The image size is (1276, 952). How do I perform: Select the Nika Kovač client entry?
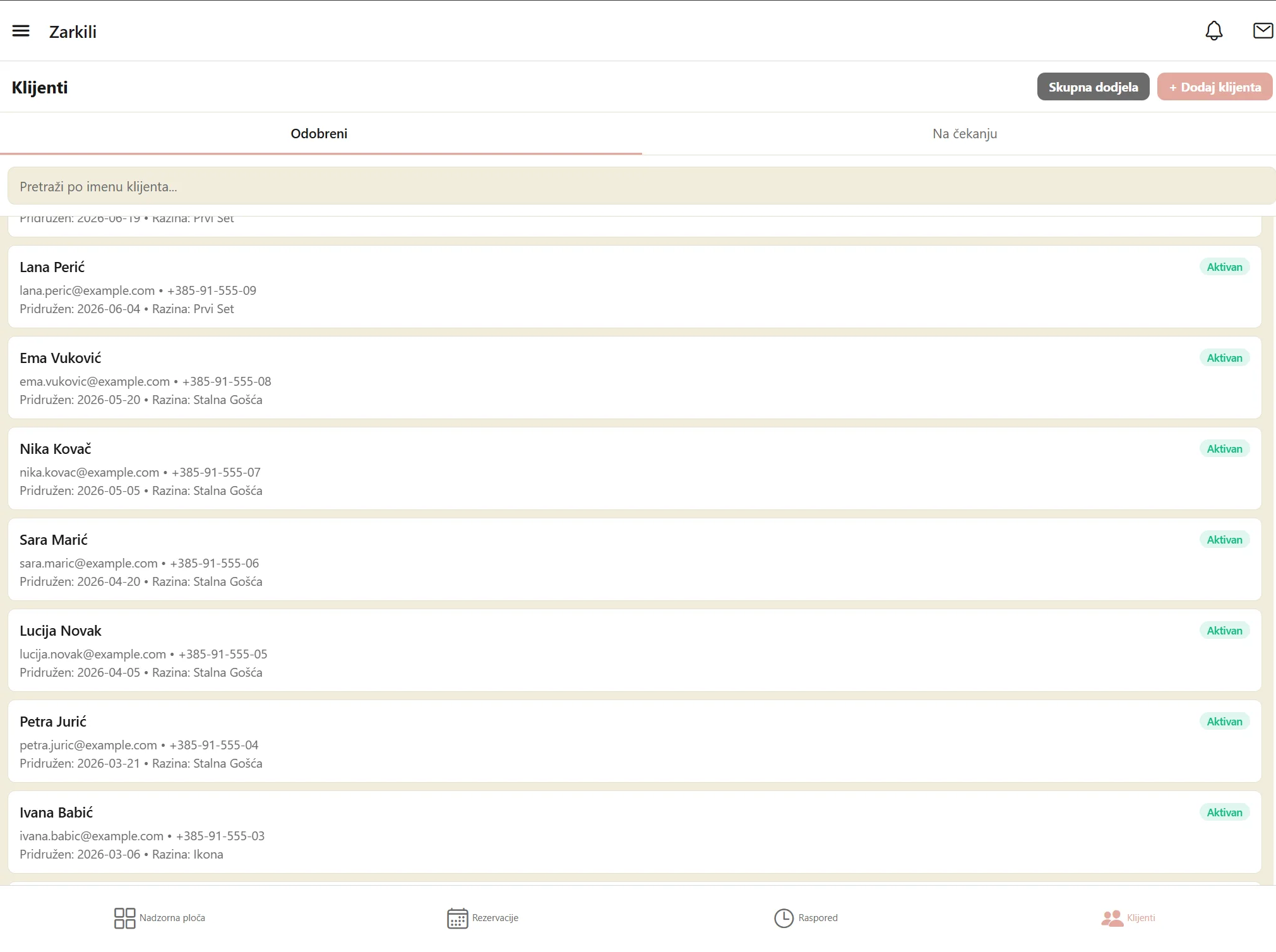tap(635, 468)
